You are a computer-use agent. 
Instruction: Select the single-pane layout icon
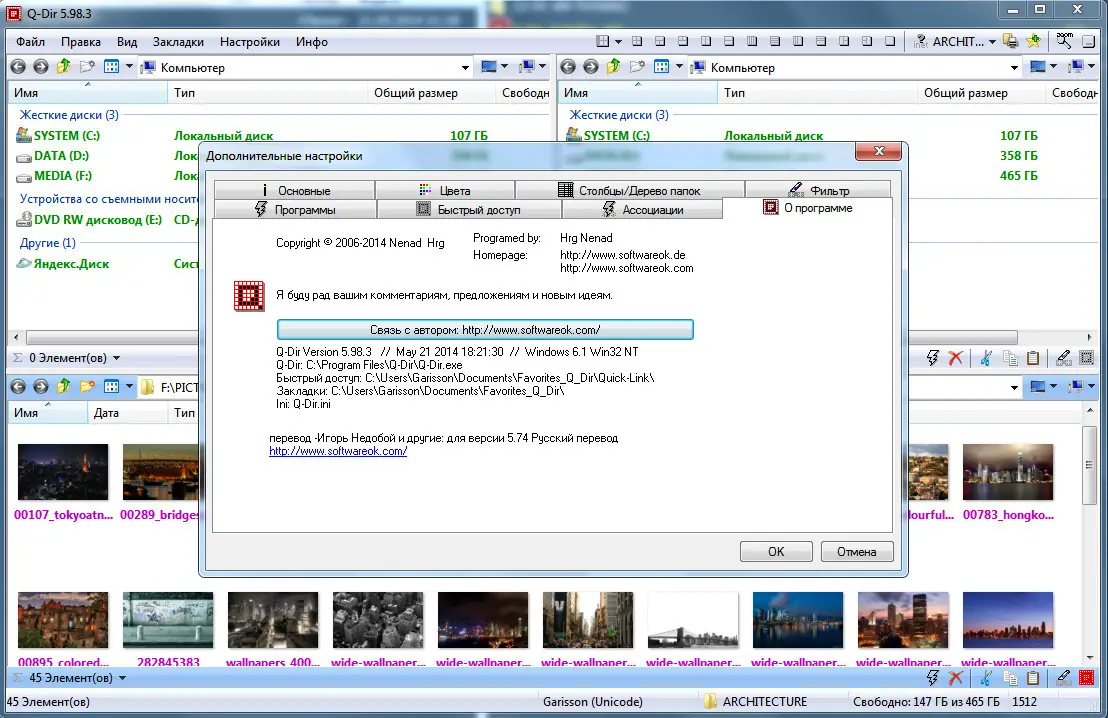coord(890,41)
